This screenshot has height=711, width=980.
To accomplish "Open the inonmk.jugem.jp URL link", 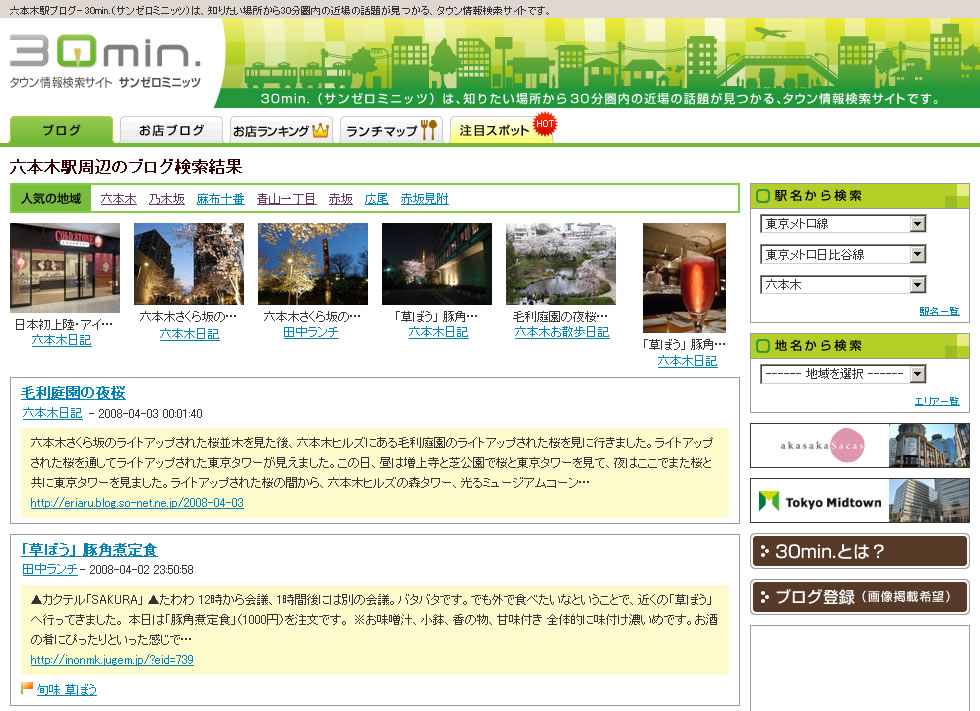I will click(x=112, y=660).
